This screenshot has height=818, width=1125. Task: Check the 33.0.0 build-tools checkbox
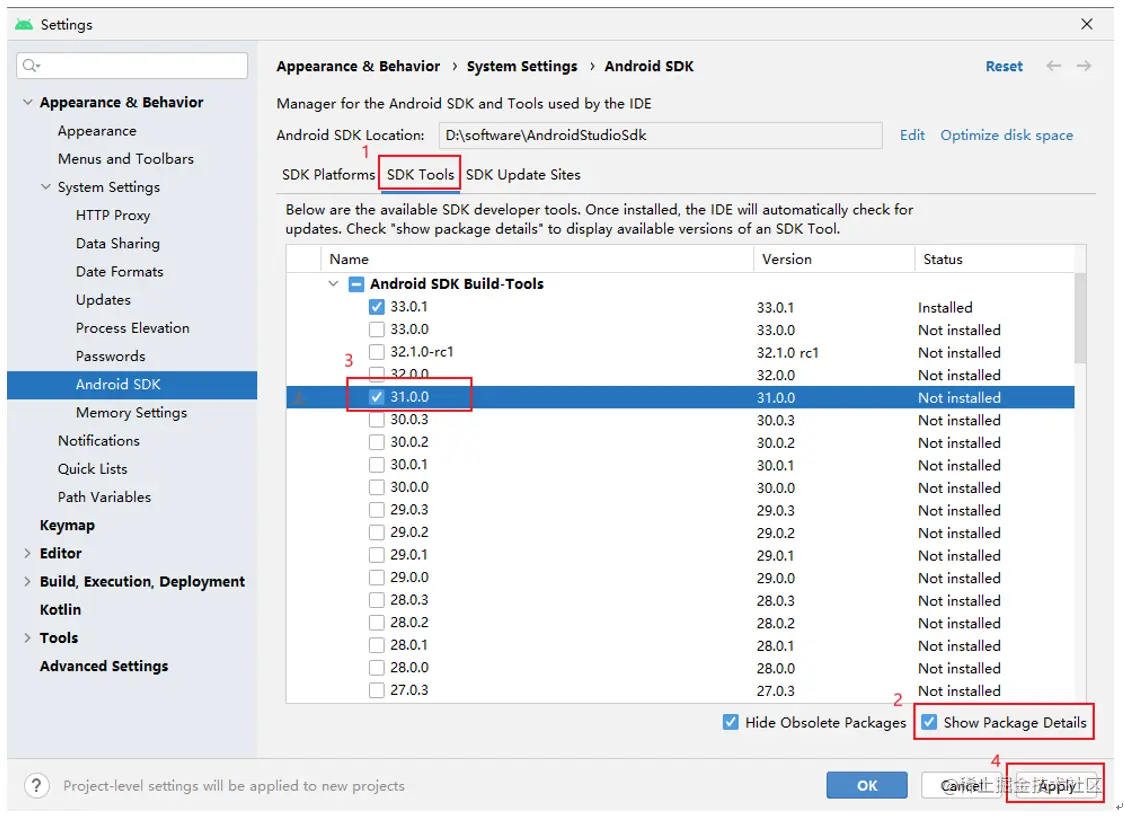click(377, 330)
